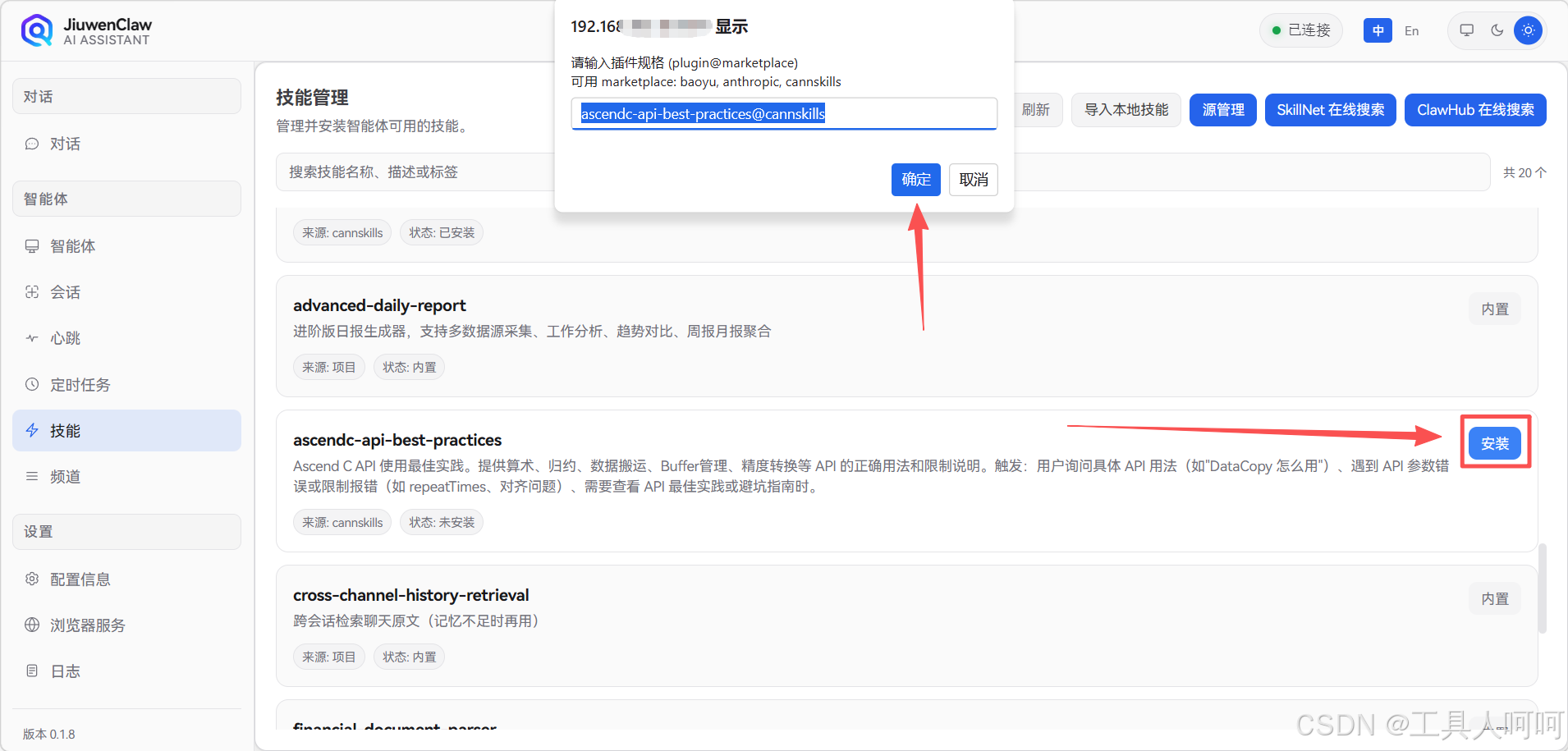Click the gear icon beside 配置信息
Screen dimensions: 1568x751
coord(32,579)
